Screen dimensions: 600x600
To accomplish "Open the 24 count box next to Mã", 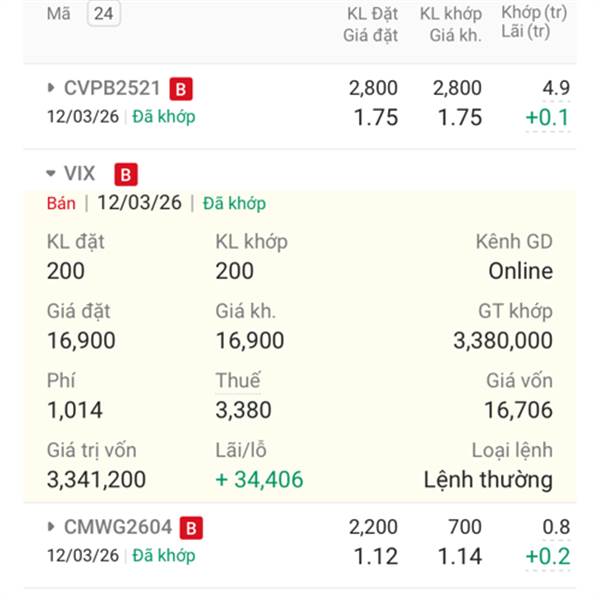I will tap(104, 13).
